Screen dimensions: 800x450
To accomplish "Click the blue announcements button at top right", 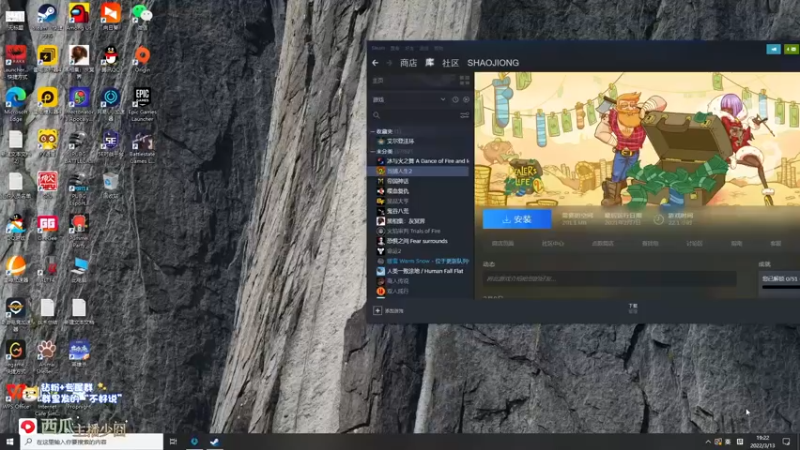I will (x=773, y=49).
